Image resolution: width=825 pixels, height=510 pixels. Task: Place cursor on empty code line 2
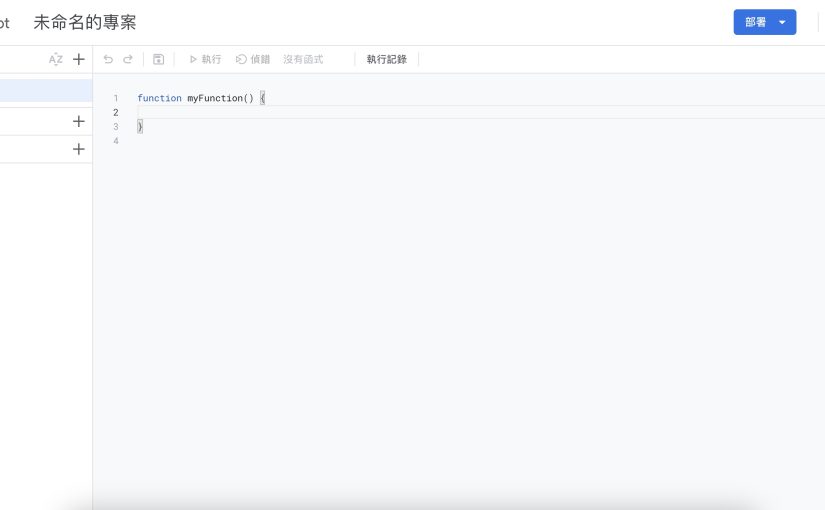click(300, 112)
